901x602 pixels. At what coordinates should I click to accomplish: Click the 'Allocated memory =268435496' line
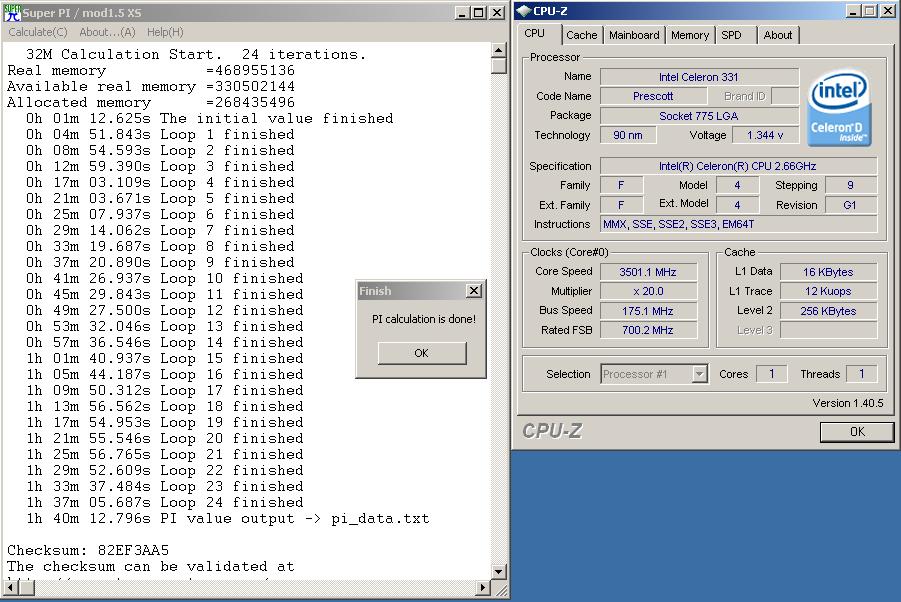click(151, 102)
